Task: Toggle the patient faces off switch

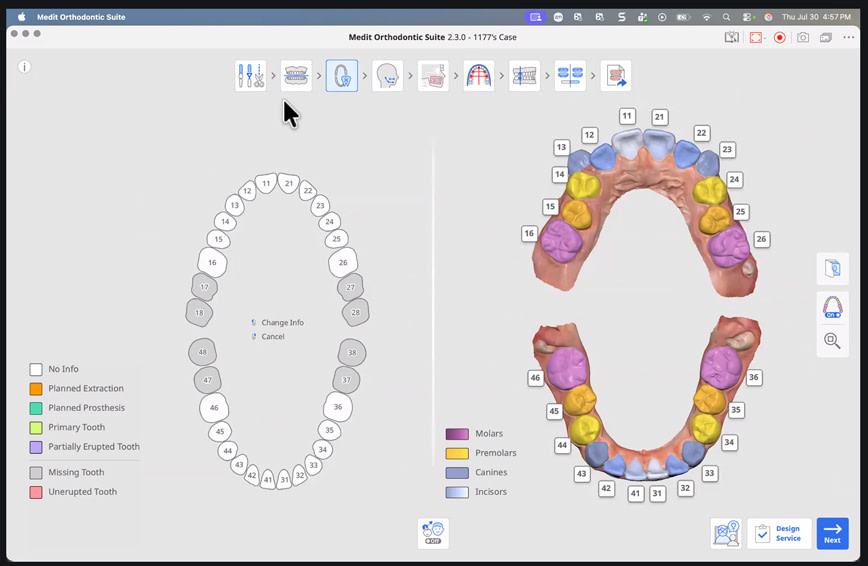Action: (433, 533)
